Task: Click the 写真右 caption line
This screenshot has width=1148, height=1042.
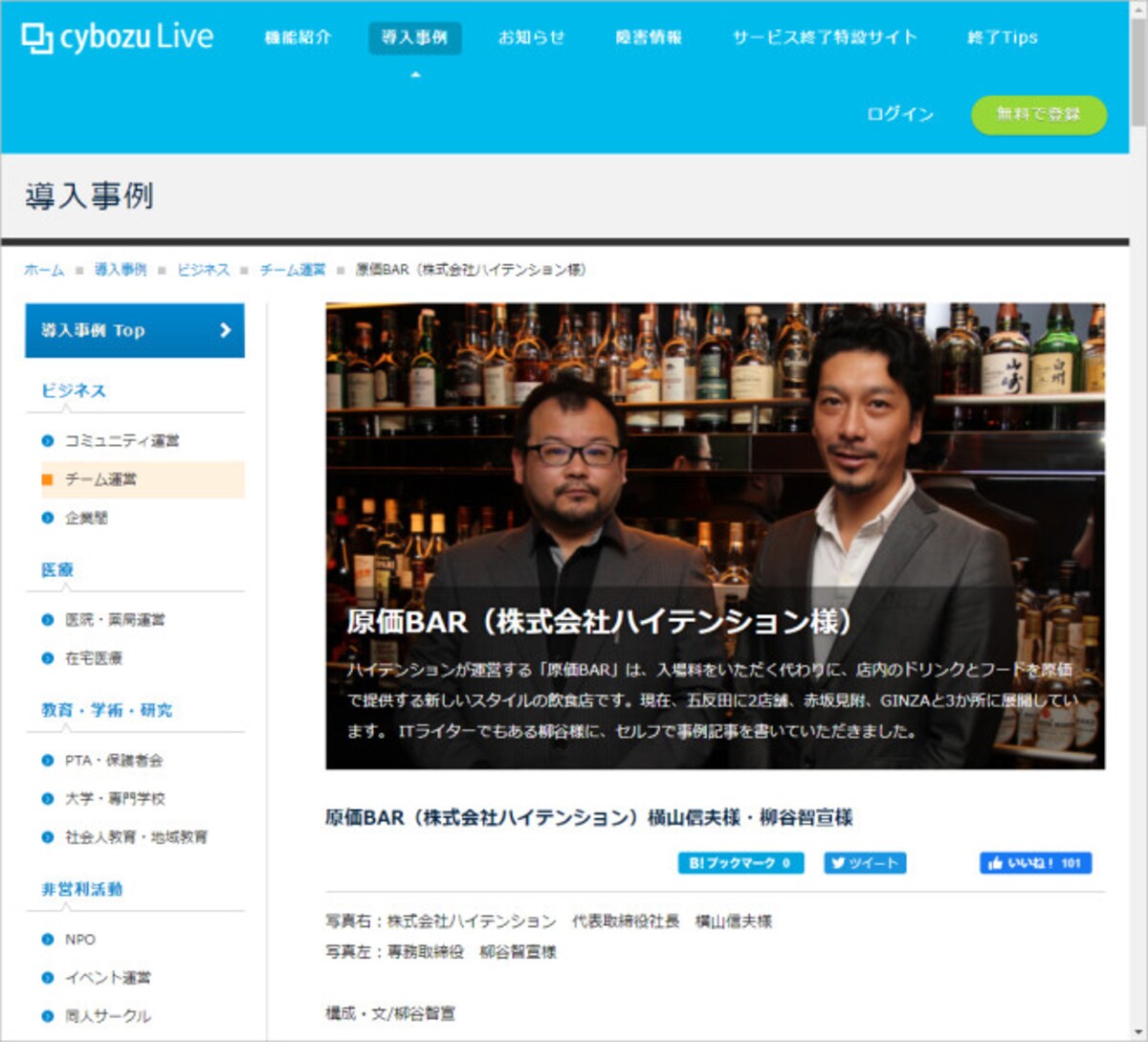Action: [x=549, y=921]
